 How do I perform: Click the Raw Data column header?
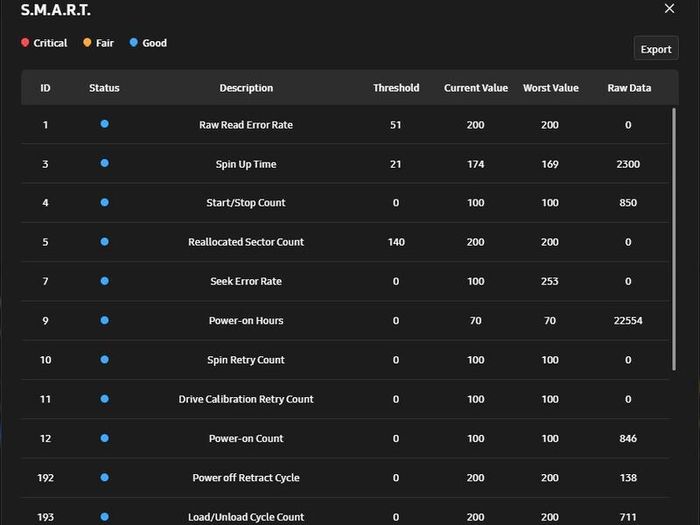pyautogui.click(x=629, y=88)
